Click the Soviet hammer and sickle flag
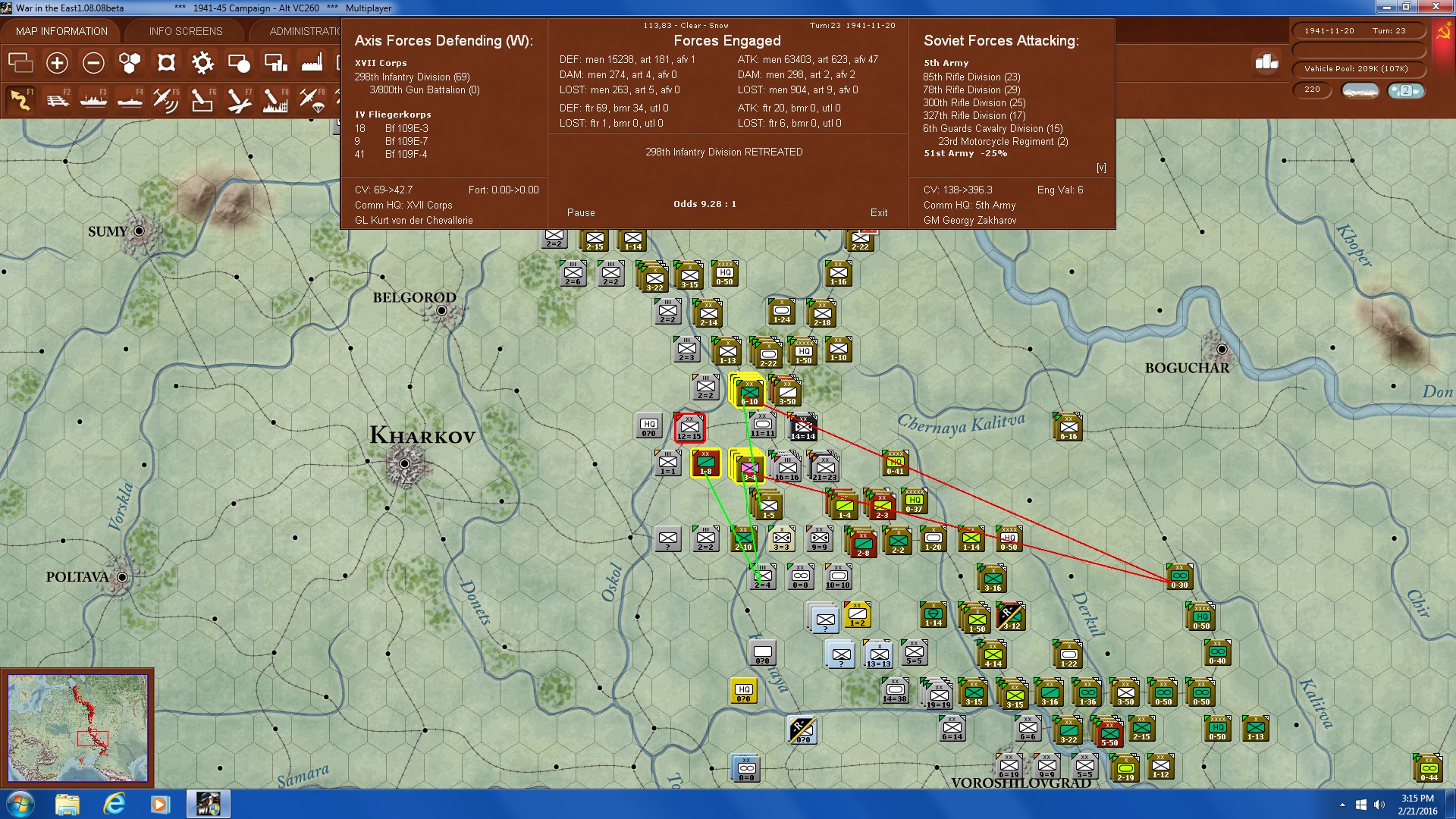Viewport: 1456px width, 819px height. tap(1443, 33)
